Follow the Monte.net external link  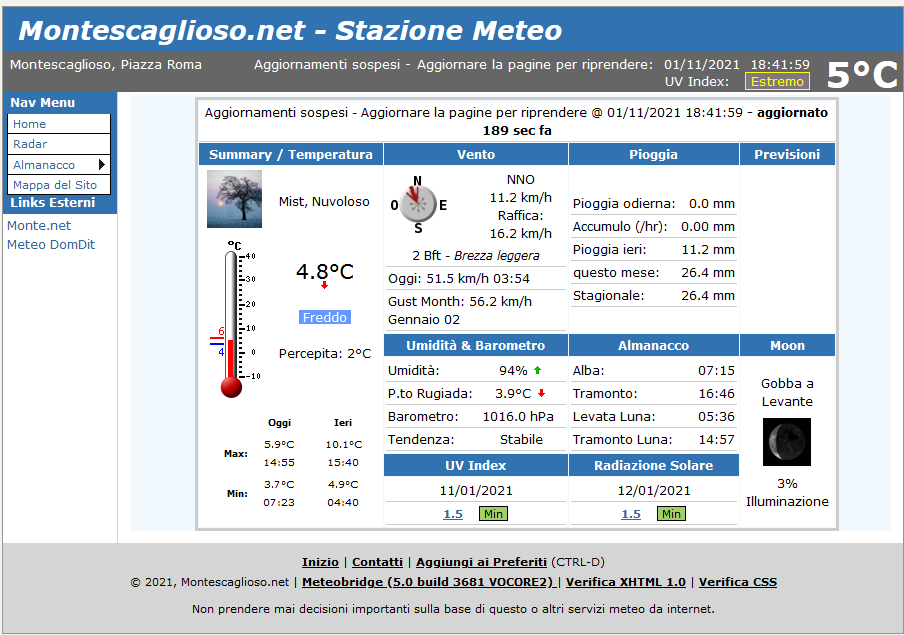point(39,226)
